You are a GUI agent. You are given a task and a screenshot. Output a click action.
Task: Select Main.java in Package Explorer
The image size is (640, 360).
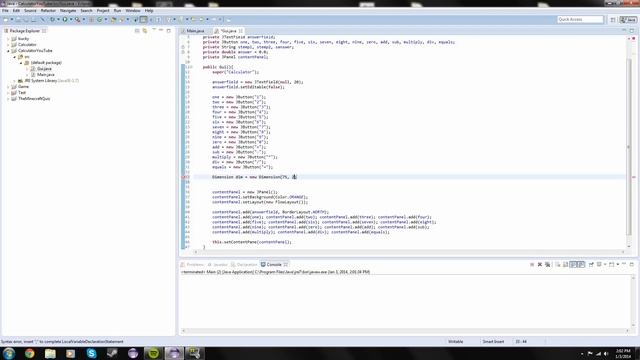45,75
